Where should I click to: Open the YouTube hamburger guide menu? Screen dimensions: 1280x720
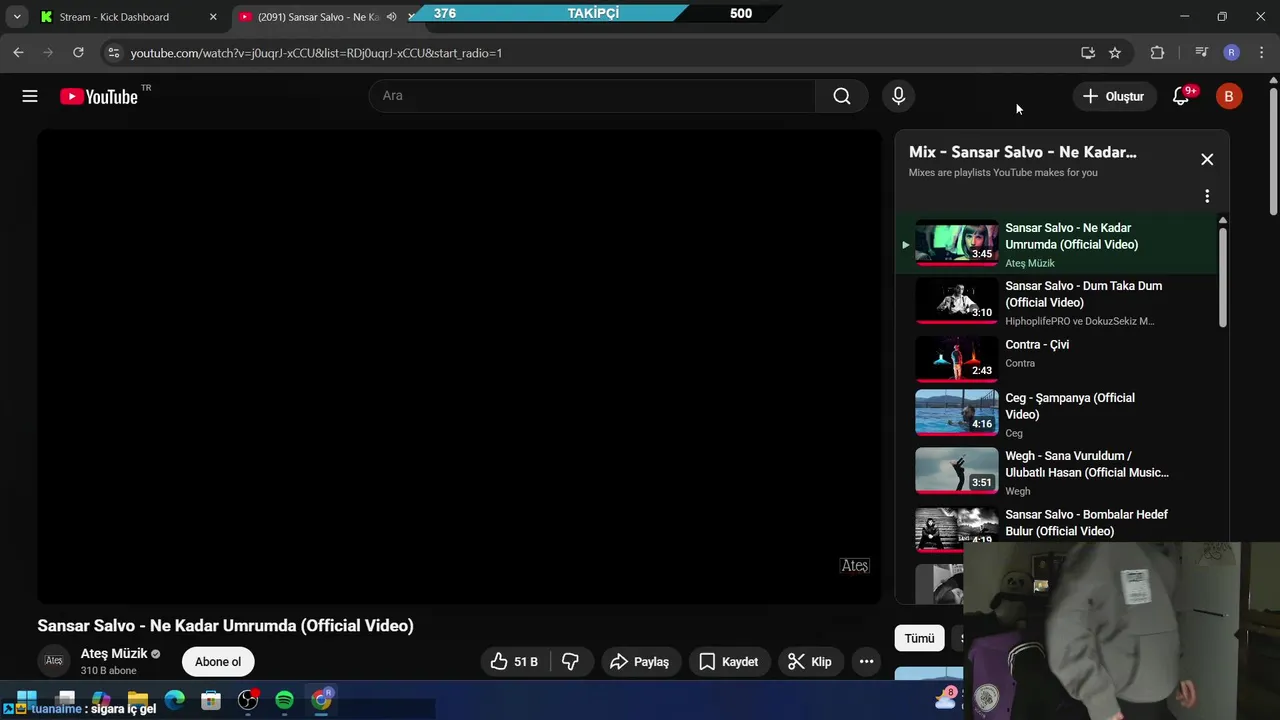[30, 96]
